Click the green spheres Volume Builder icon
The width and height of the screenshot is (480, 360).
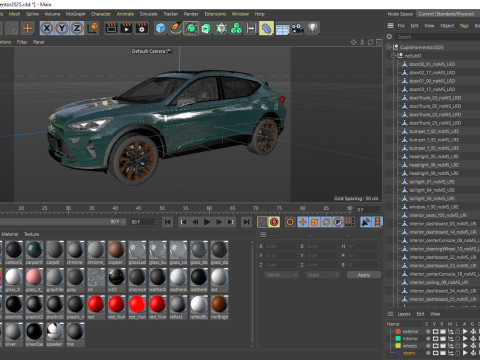pos(236,28)
